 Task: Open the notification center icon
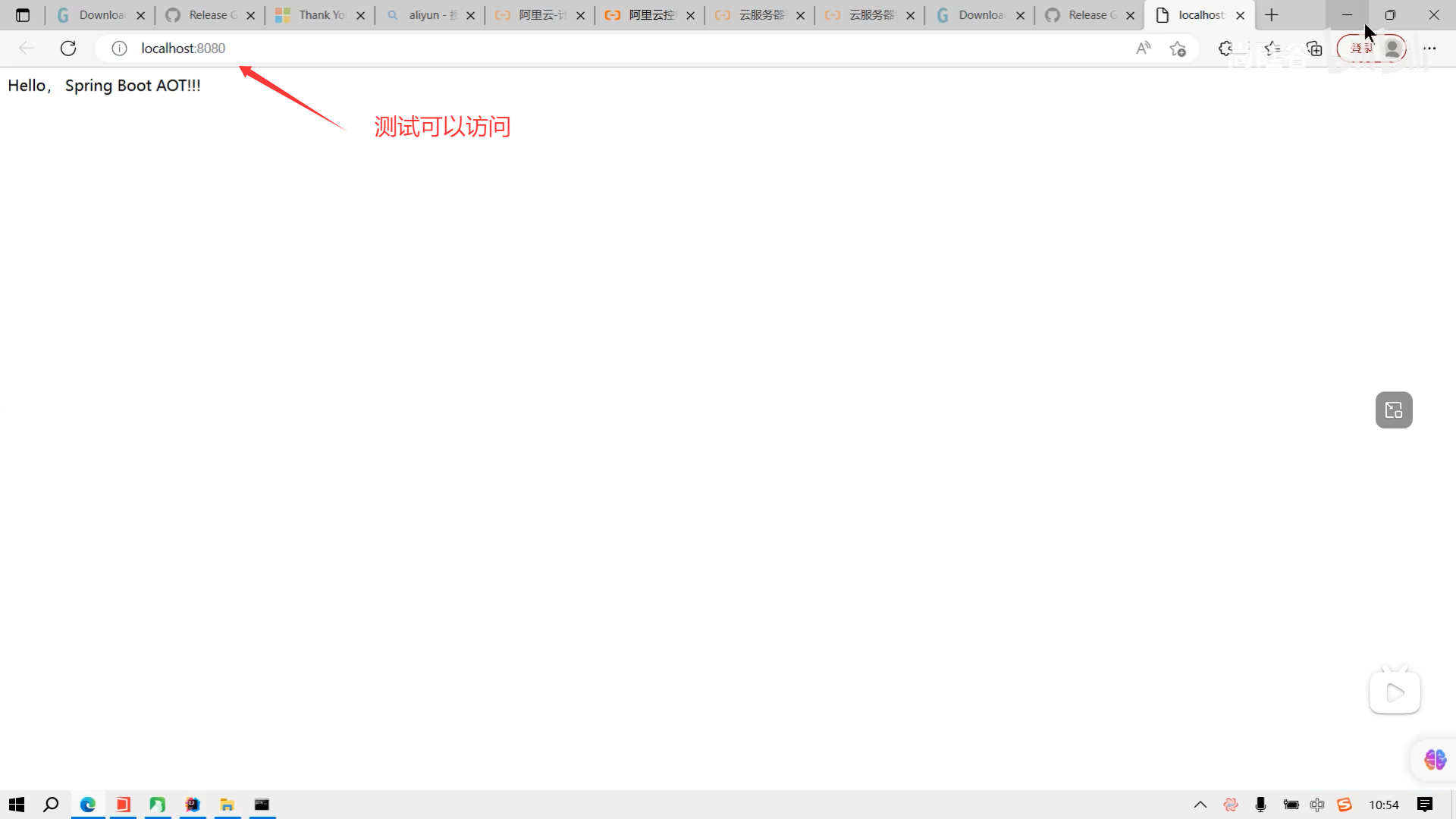(x=1425, y=805)
